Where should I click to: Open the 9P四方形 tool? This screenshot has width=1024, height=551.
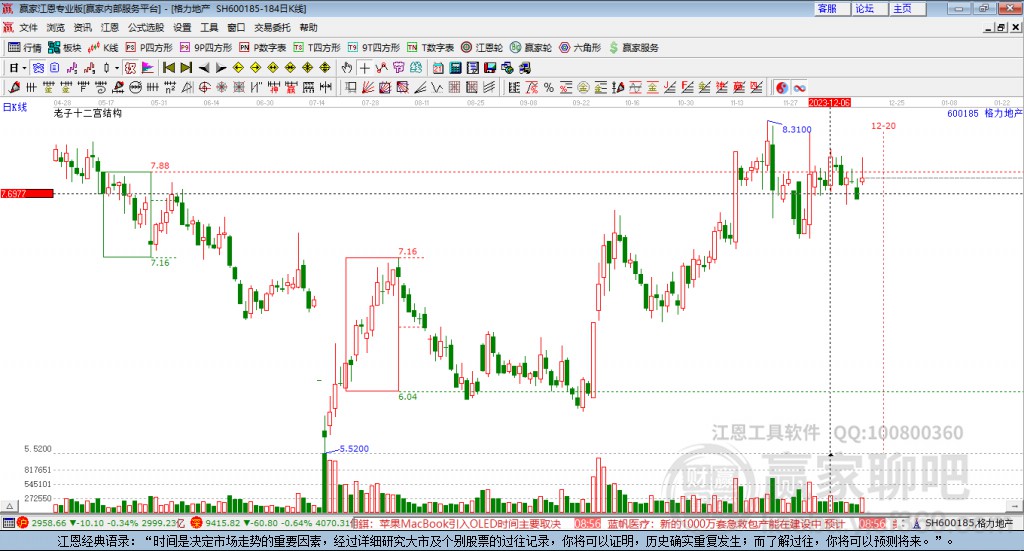[206, 48]
